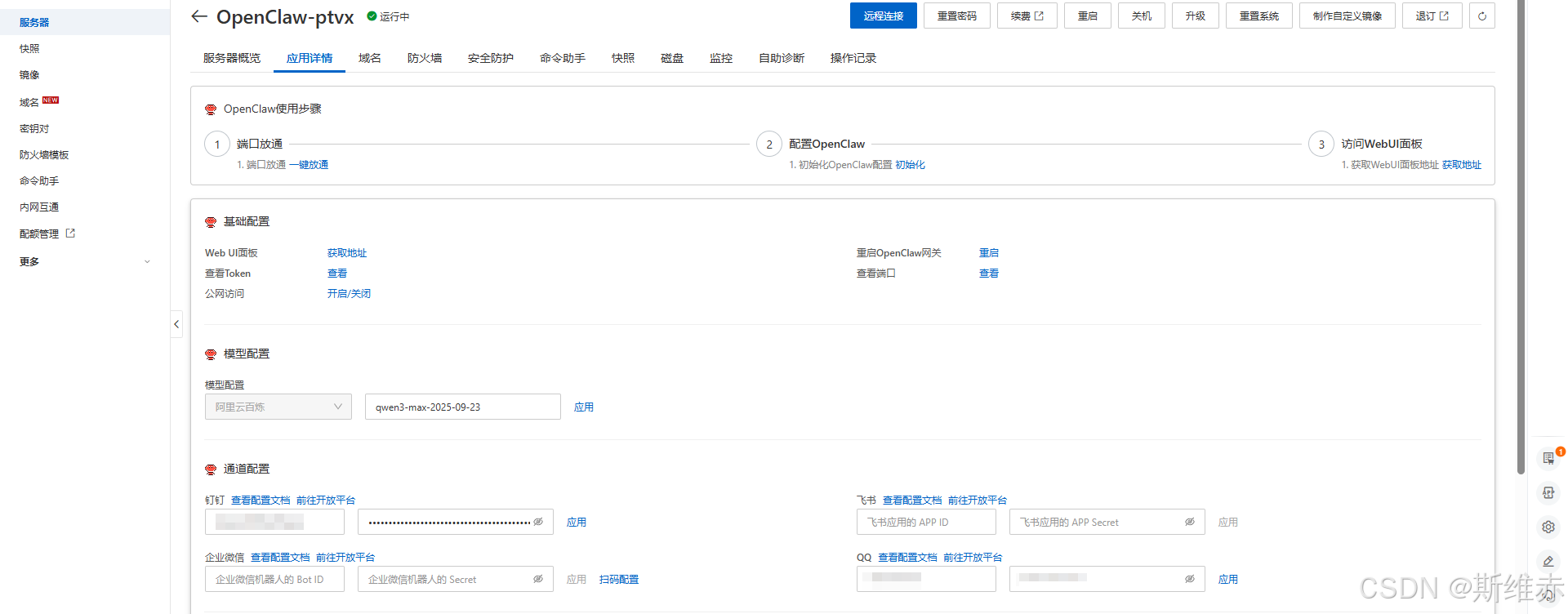Switch to the 安全防护 tab
This screenshot has width=1568, height=614.
pos(491,58)
